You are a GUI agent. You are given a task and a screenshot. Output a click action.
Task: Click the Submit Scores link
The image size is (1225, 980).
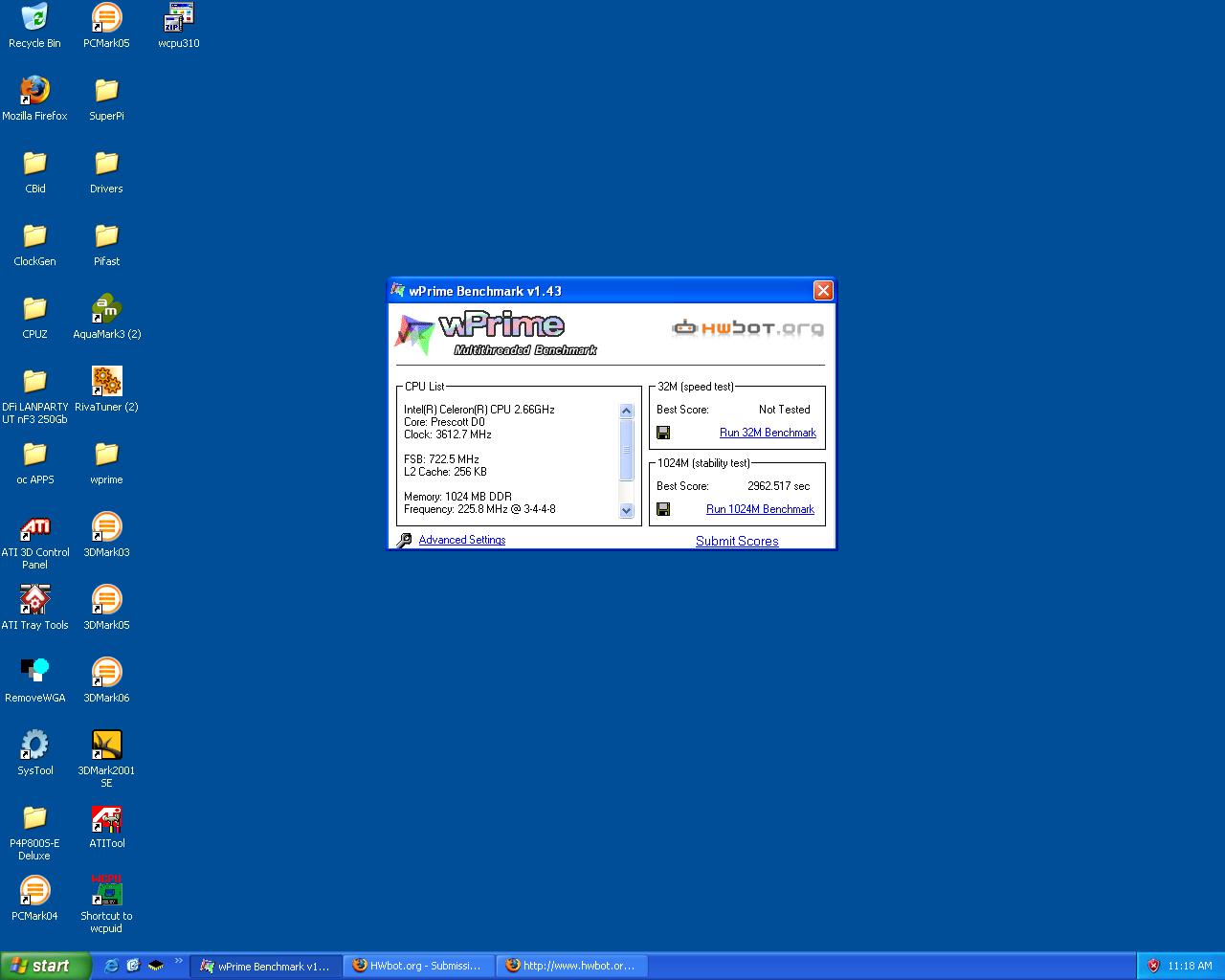pos(737,541)
